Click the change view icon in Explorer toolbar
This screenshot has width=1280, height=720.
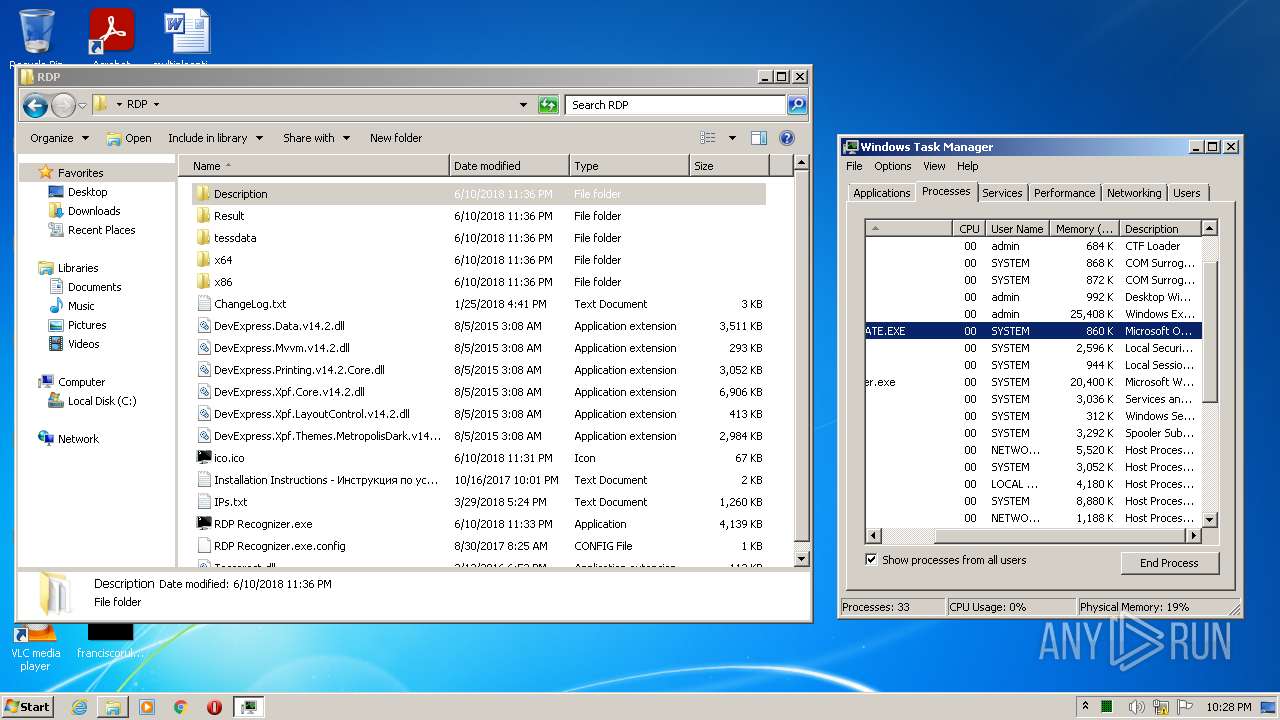pyautogui.click(x=708, y=138)
